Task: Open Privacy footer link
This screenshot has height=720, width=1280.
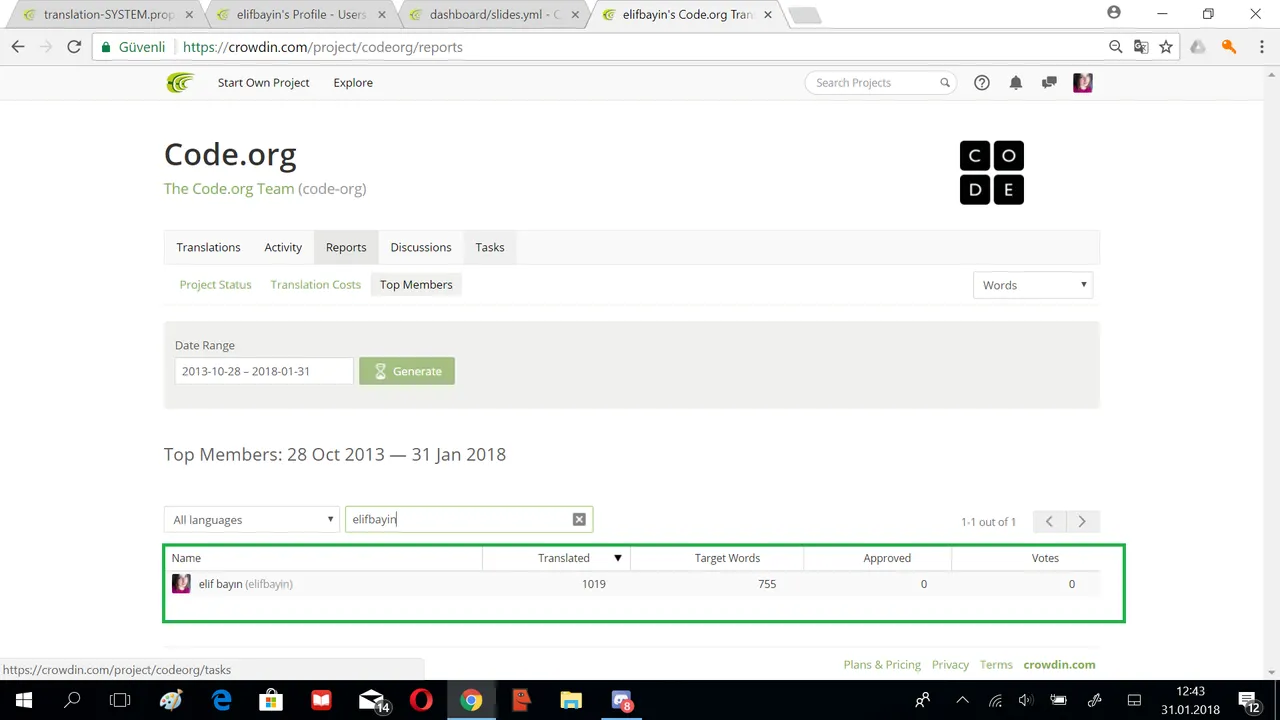Action: pos(950,665)
